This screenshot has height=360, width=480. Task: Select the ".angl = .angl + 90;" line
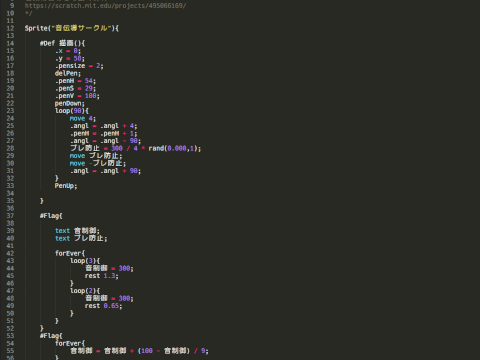105,171
